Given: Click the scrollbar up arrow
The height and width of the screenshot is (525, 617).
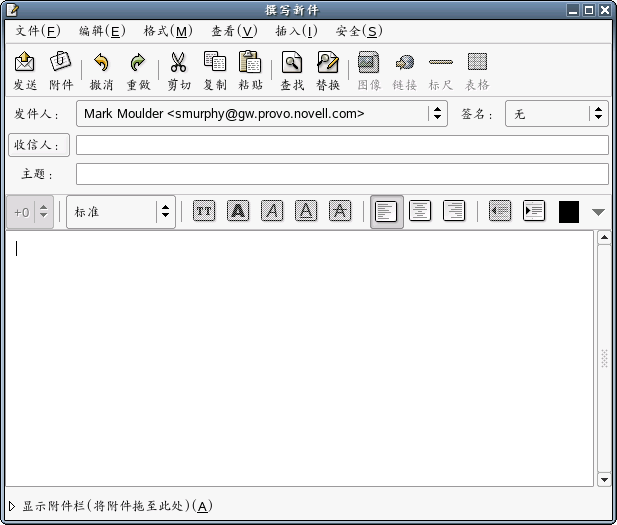Looking at the screenshot, I should 604,237.
